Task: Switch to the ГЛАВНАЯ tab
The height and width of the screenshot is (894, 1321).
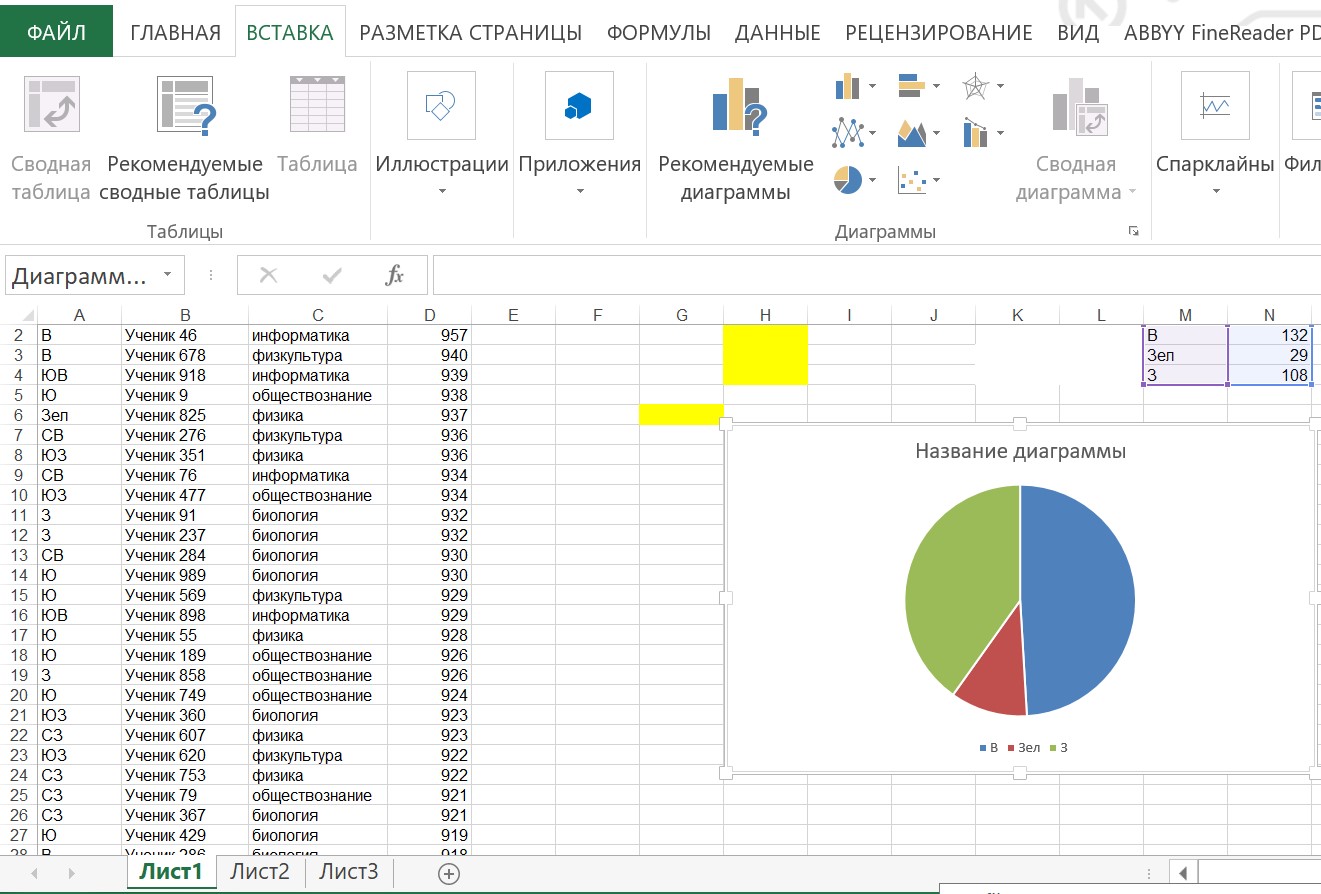Action: (x=175, y=33)
